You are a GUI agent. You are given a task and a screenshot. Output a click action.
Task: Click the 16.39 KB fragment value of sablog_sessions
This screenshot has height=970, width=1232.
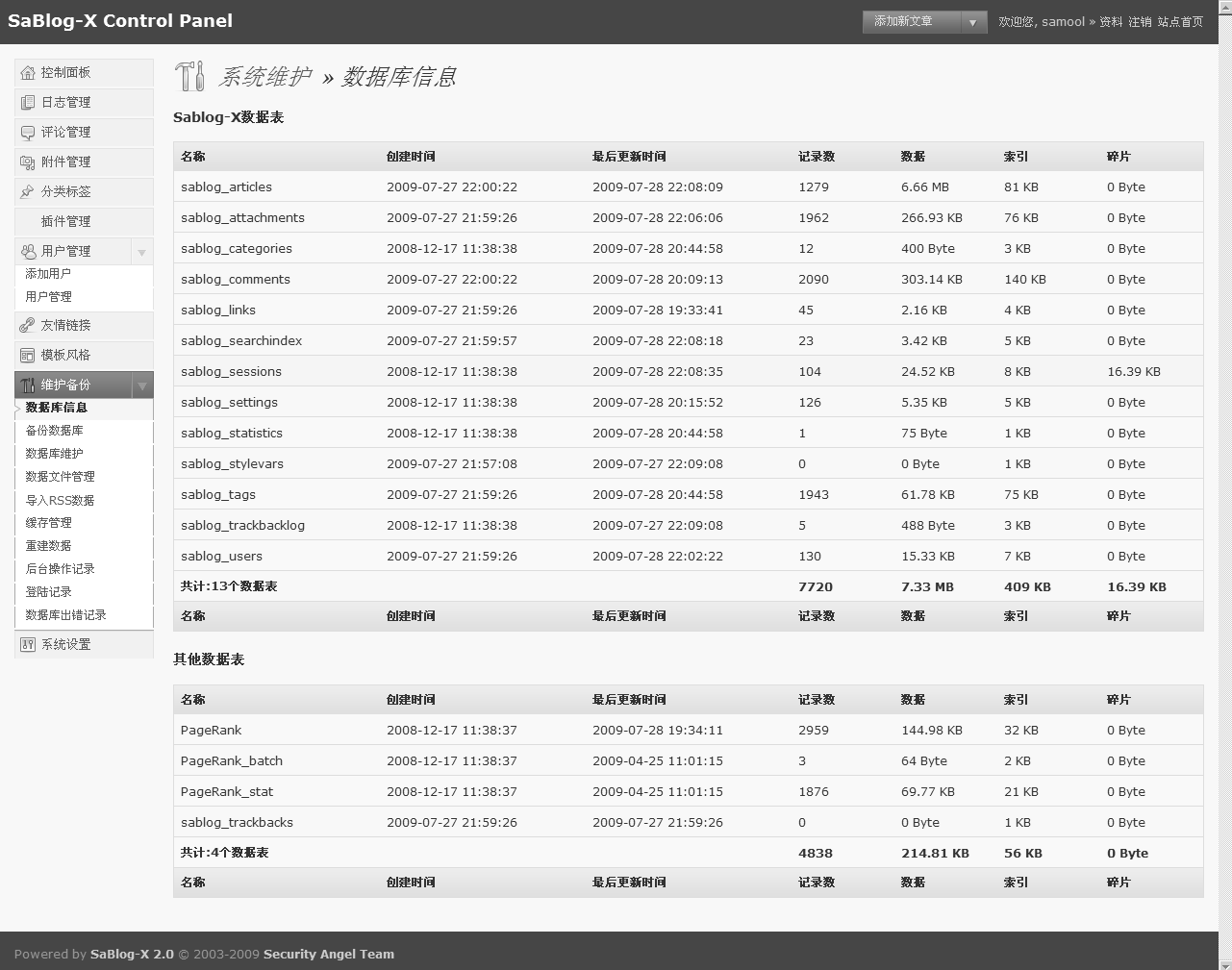click(1134, 372)
